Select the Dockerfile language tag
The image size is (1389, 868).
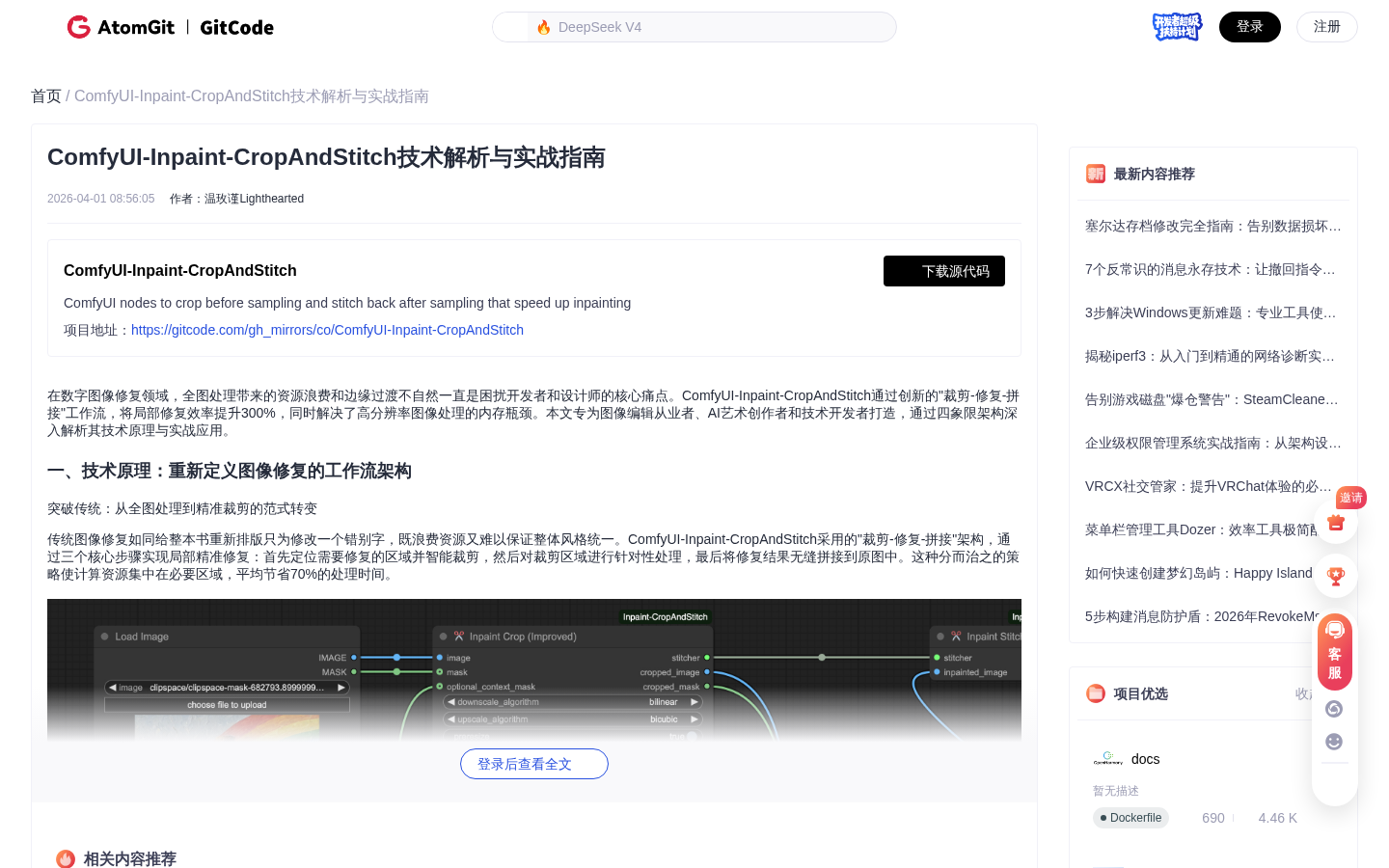click(x=1130, y=818)
